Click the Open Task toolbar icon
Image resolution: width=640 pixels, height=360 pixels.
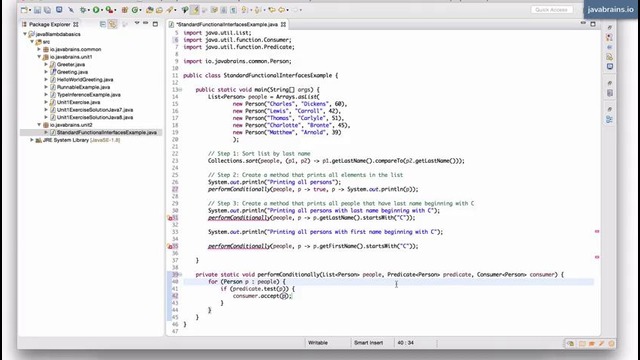pos(159,10)
